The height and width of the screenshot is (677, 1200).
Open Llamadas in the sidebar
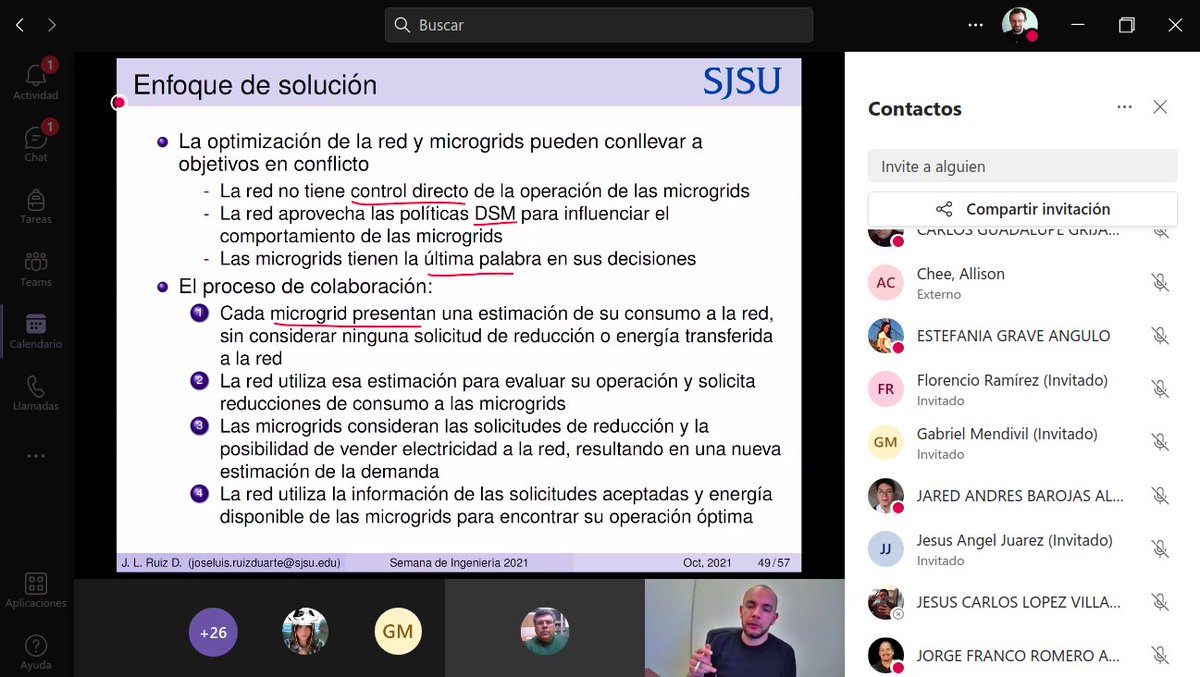click(x=36, y=392)
